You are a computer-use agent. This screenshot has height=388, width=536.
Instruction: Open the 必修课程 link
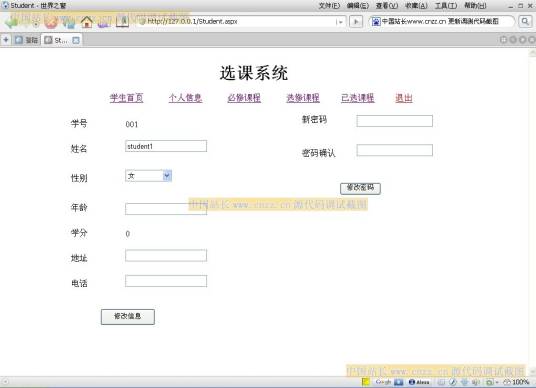[x=244, y=98]
